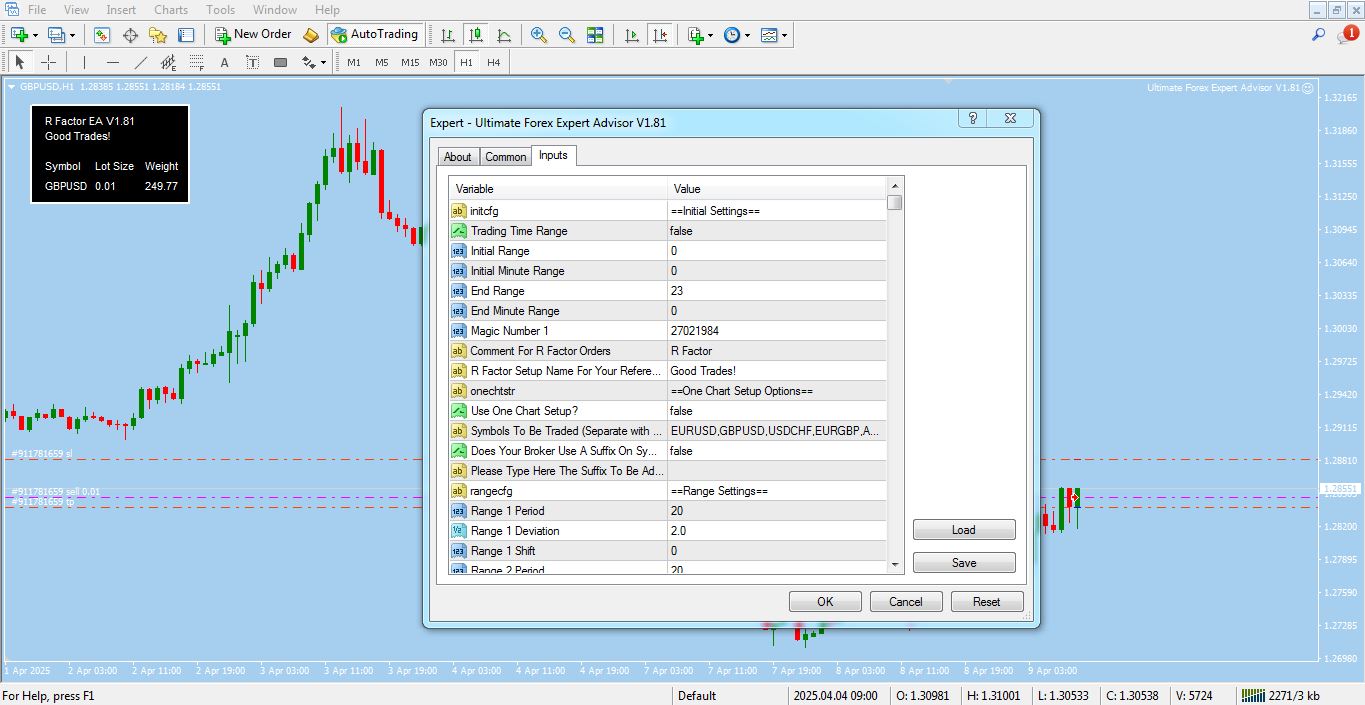Open the Default profile selector in status bar
This screenshot has width=1365, height=705.
click(697, 696)
